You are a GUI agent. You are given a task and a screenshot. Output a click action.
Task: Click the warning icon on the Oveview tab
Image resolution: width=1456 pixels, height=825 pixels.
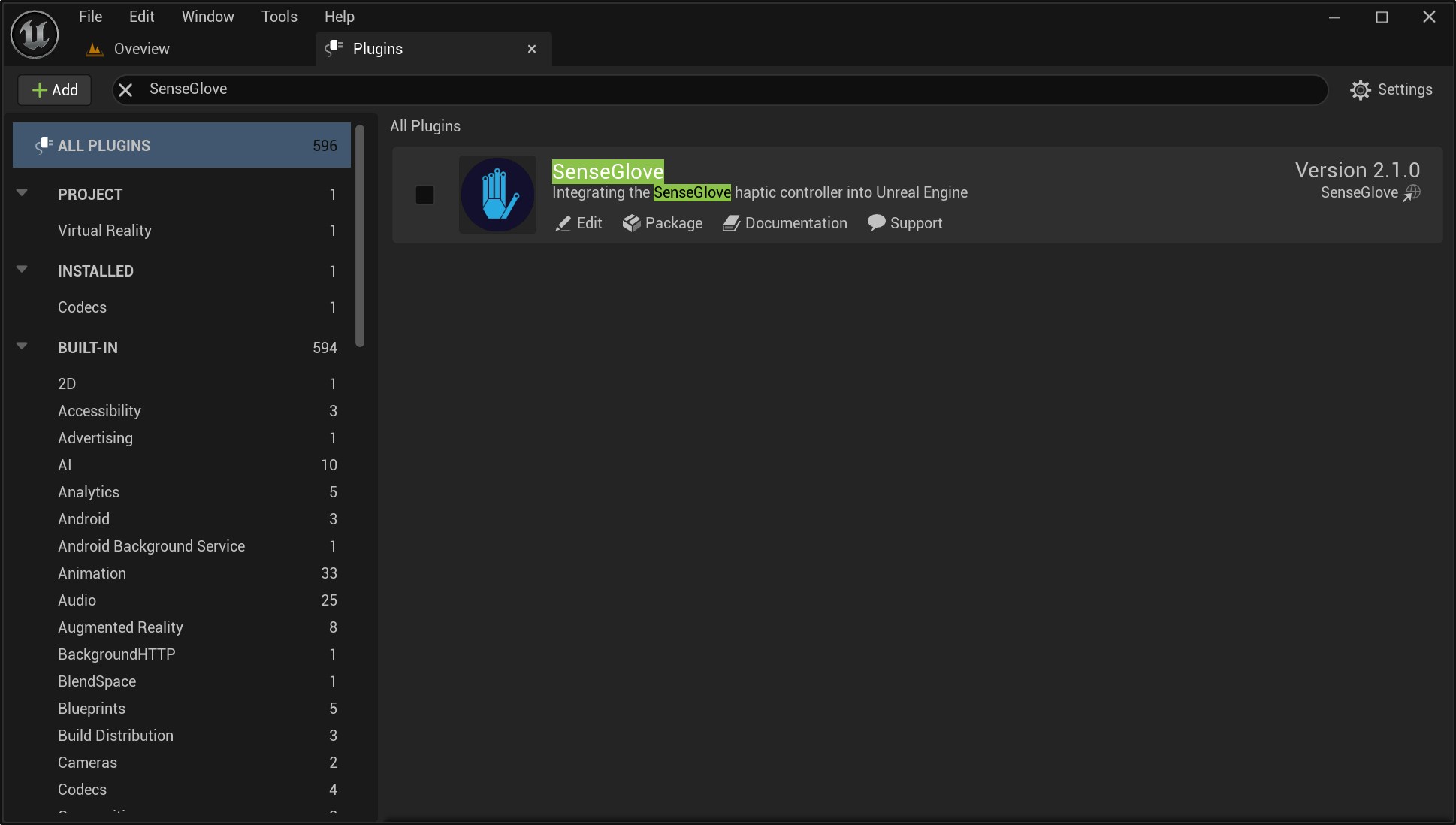(94, 48)
